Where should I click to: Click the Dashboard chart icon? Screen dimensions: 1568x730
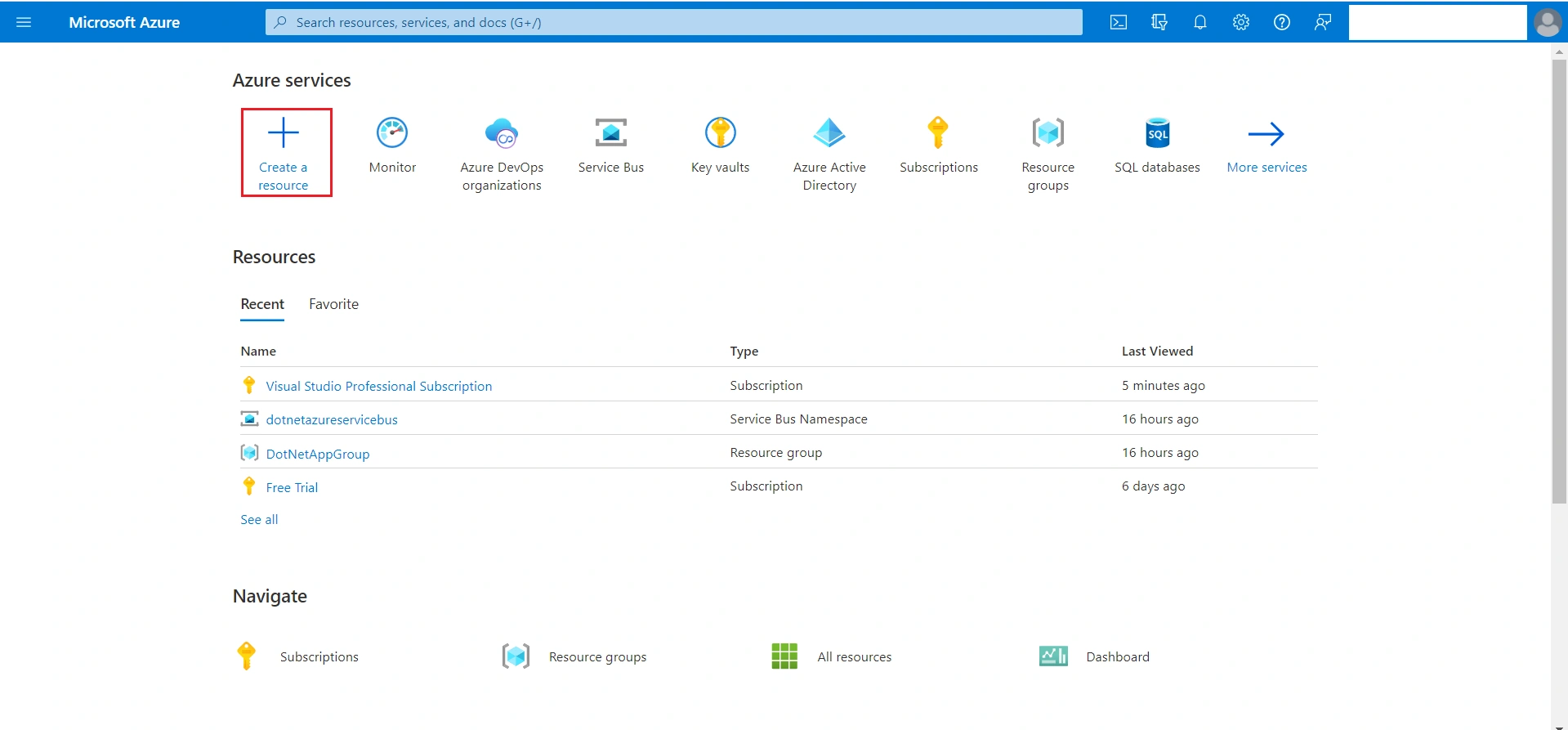click(x=1053, y=656)
